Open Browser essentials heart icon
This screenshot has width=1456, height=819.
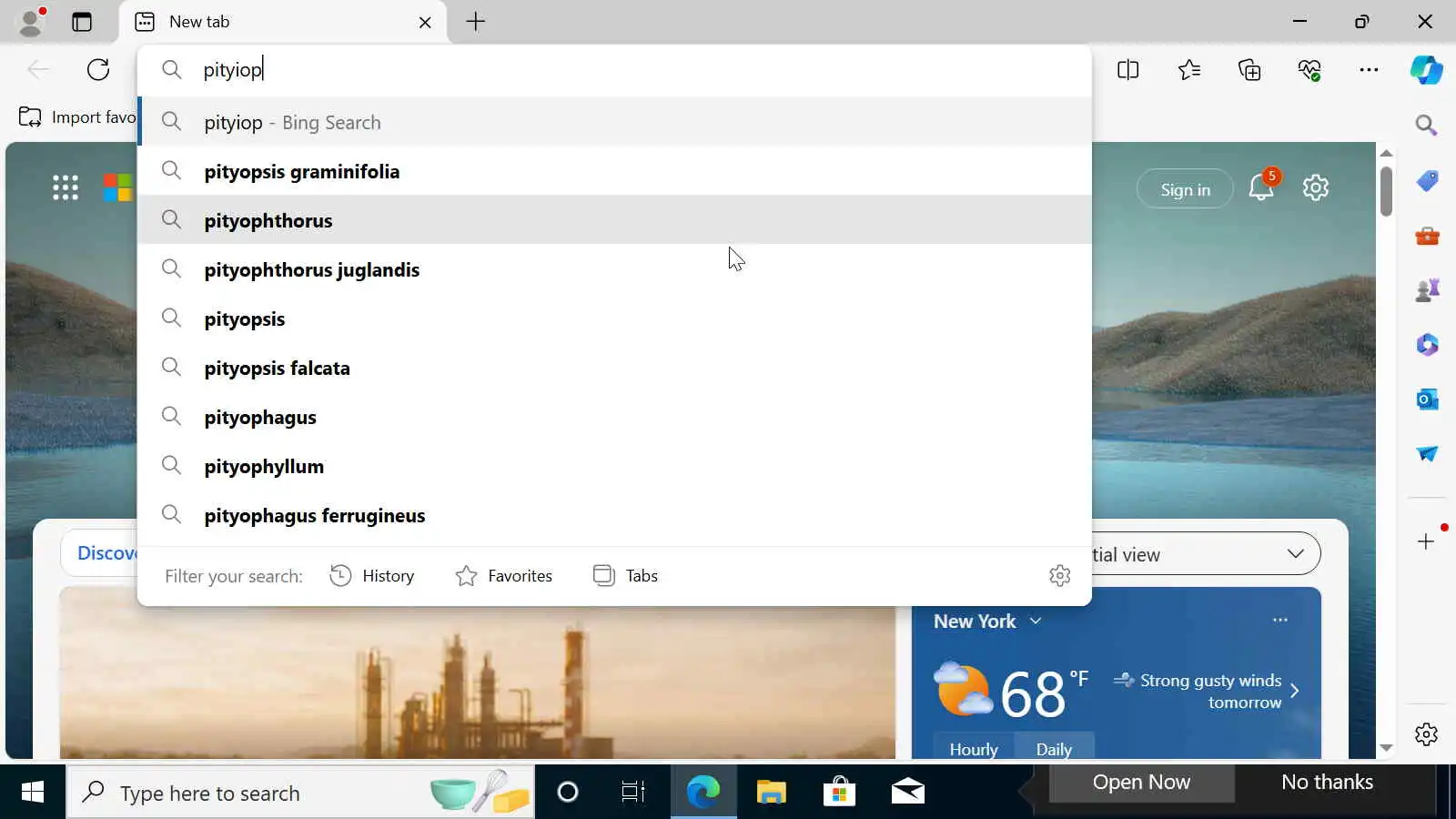(x=1309, y=69)
